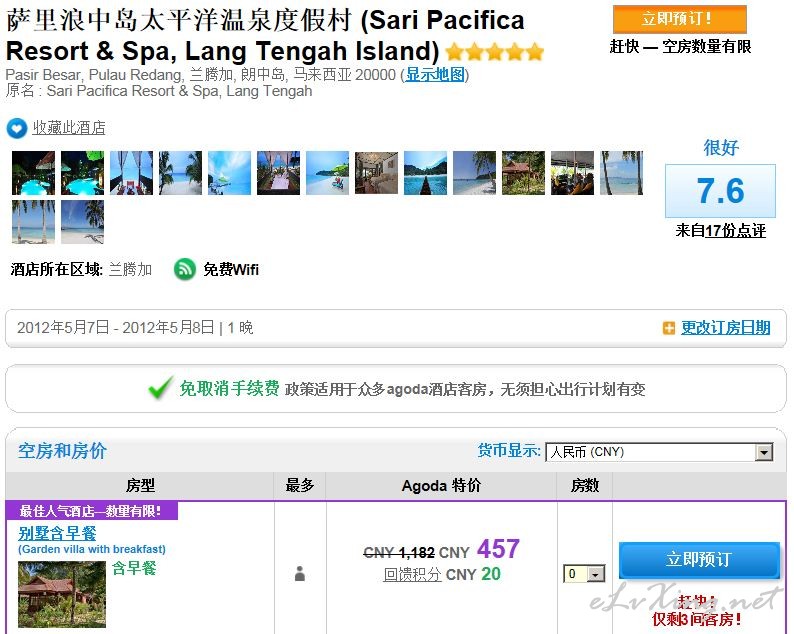Click the green checkmark icon
Viewport: 794px width, 634px height.
(161, 388)
